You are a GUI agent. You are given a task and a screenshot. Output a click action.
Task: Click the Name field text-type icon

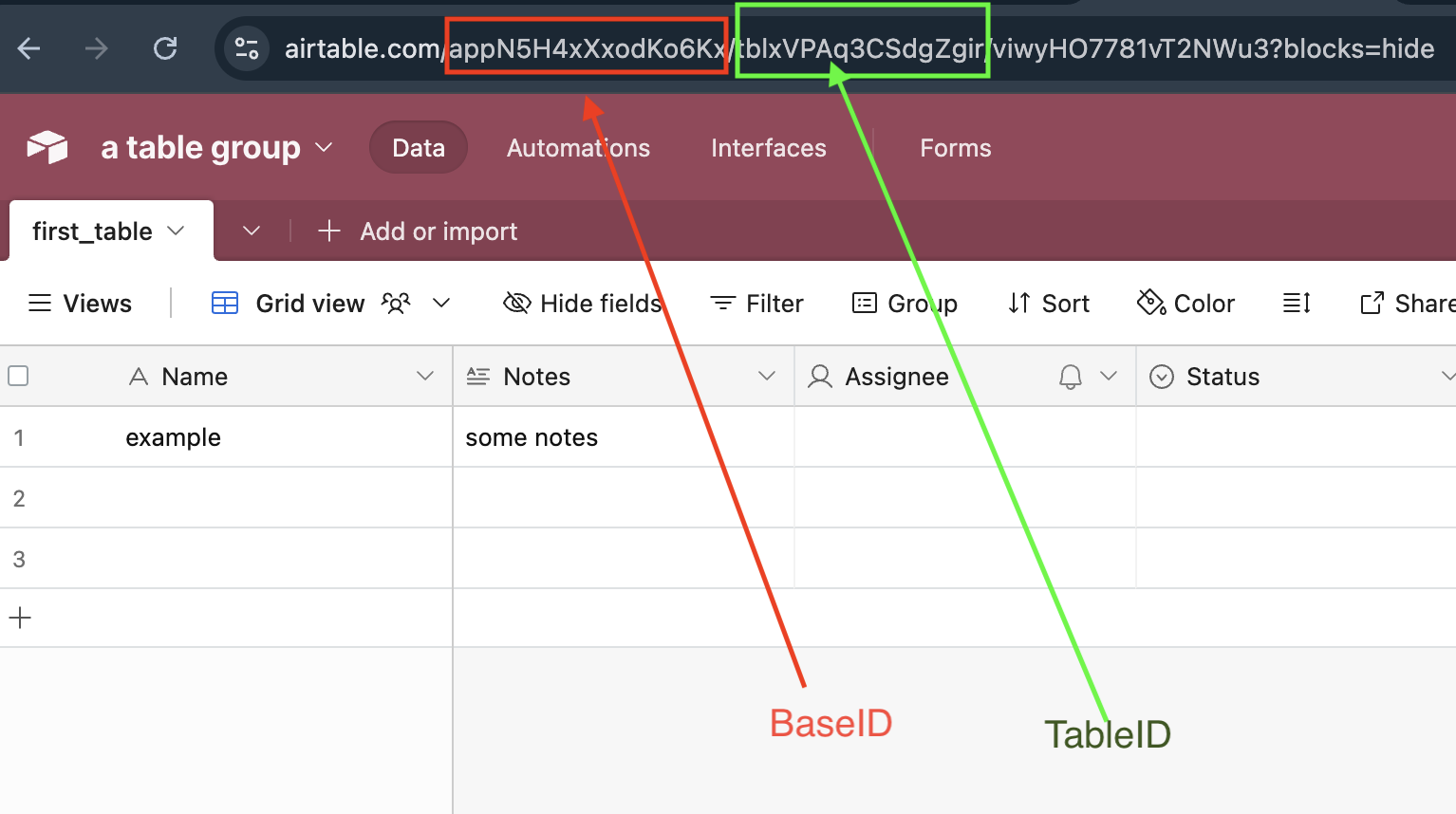139,377
